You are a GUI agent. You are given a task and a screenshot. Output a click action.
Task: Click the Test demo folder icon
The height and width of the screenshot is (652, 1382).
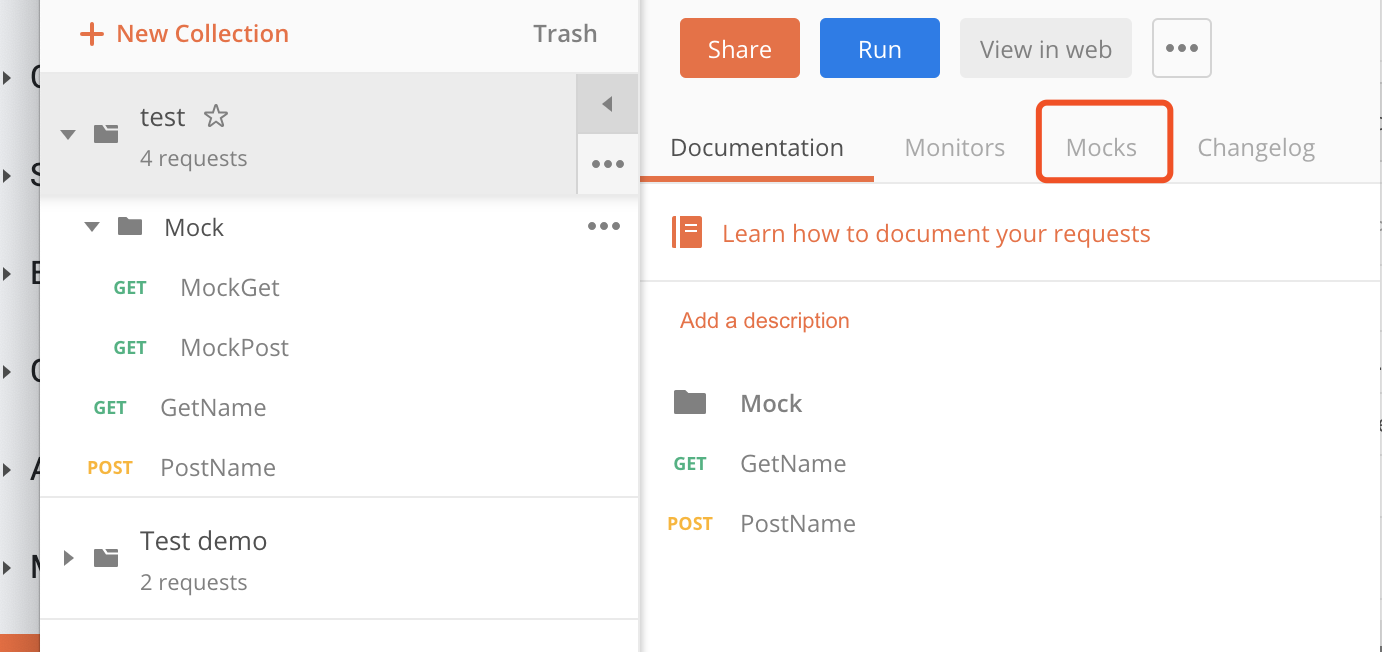point(106,557)
